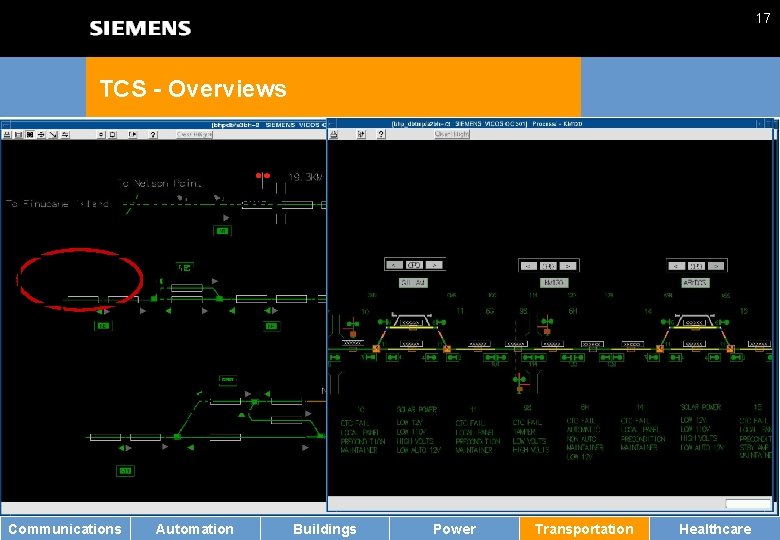780x540 pixels.
Task: Select the highlighted grid icon in the left window toolbar
Action: (x=30, y=135)
